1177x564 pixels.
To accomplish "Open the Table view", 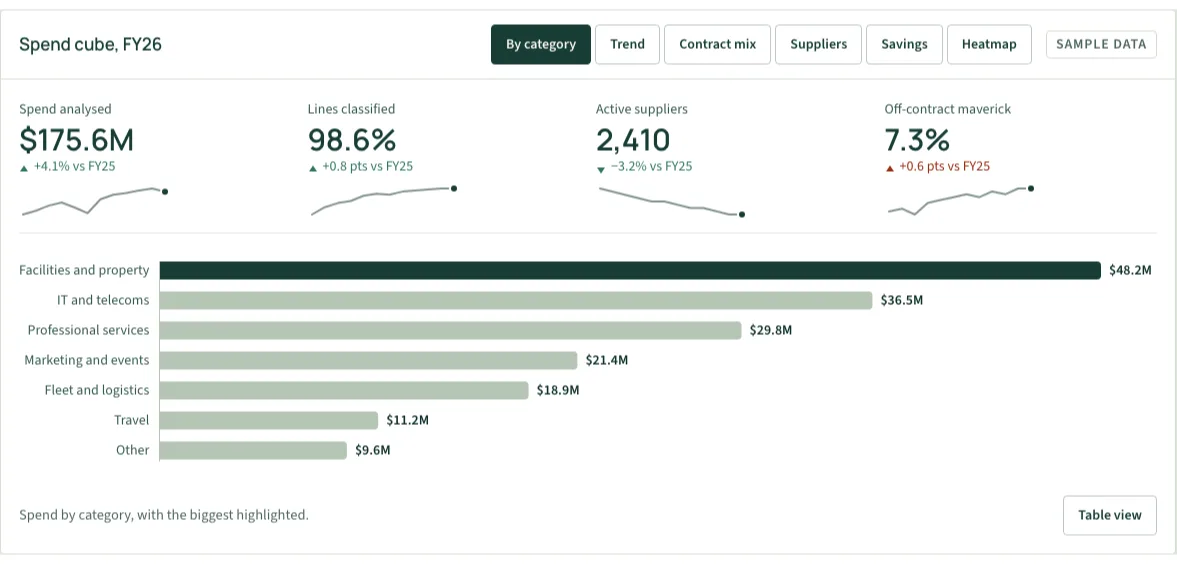I will click(x=1109, y=515).
